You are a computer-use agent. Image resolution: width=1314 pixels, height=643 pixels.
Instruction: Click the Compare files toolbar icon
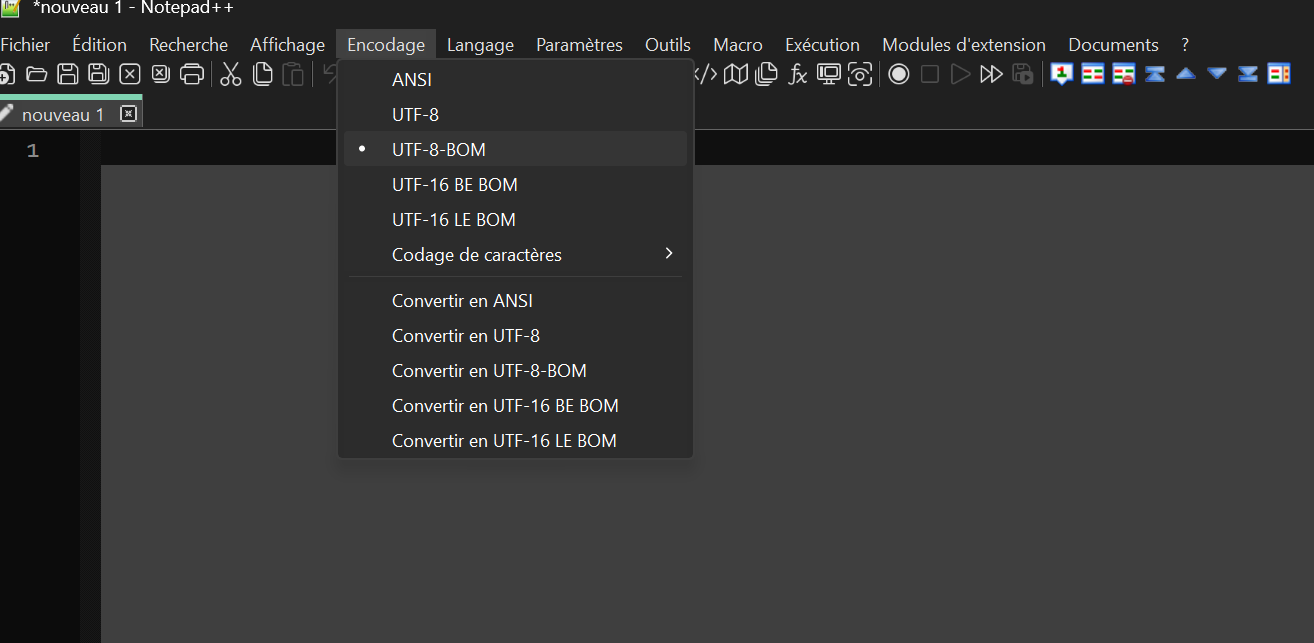pos(1093,74)
